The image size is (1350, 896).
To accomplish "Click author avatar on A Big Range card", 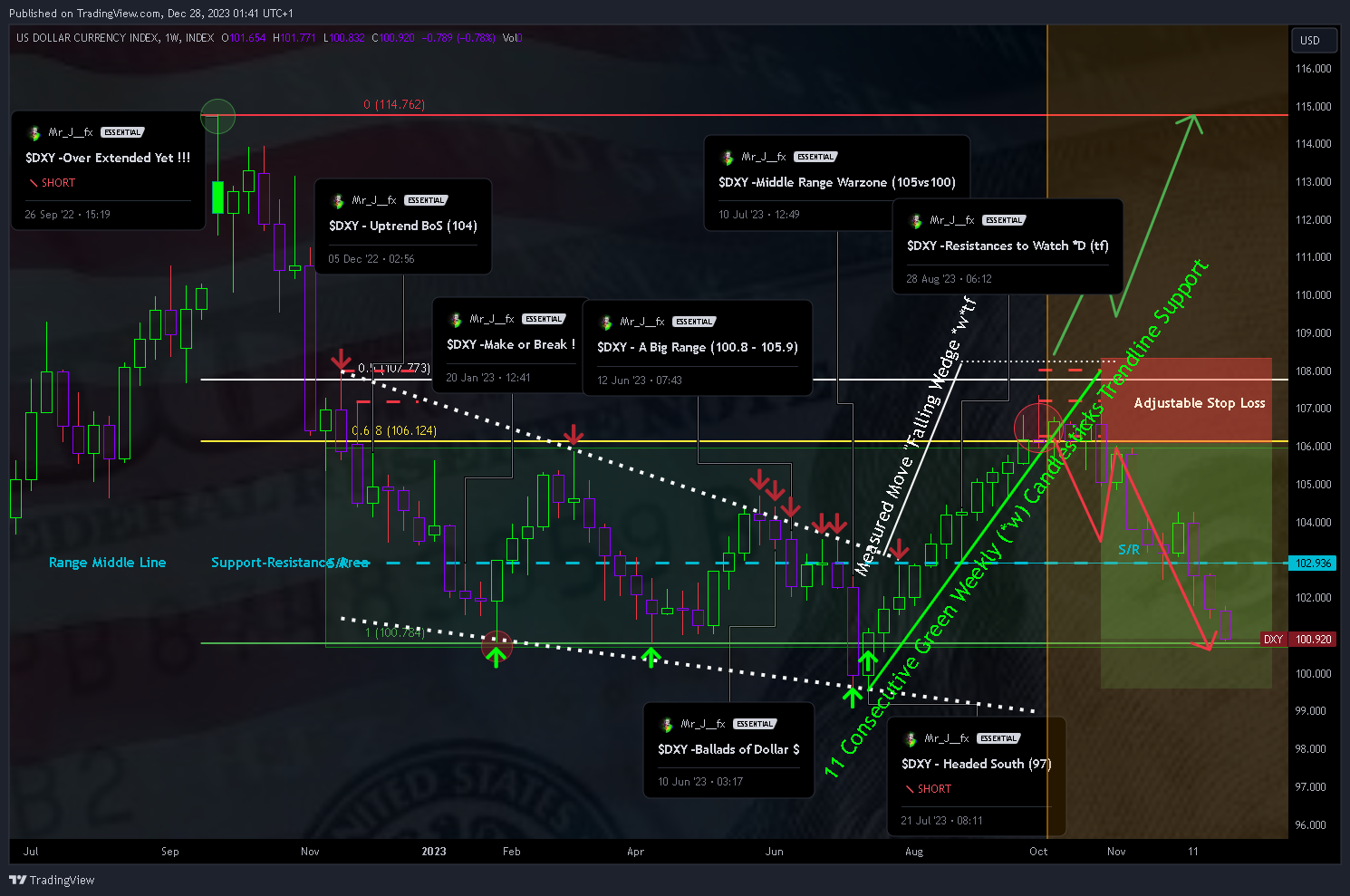I will pyautogui.click(x=606, y=323).
